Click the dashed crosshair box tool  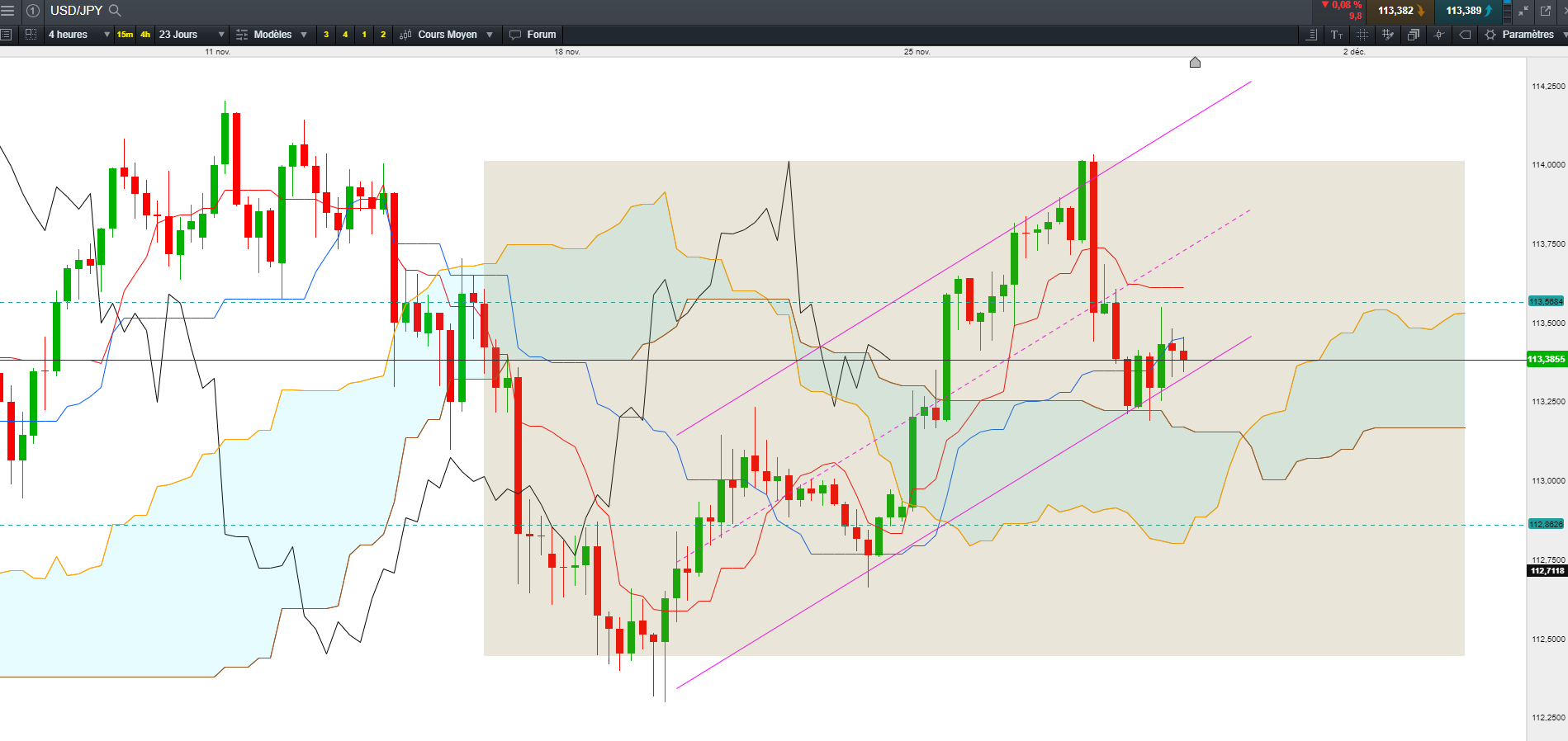[x=1362, y=35]
